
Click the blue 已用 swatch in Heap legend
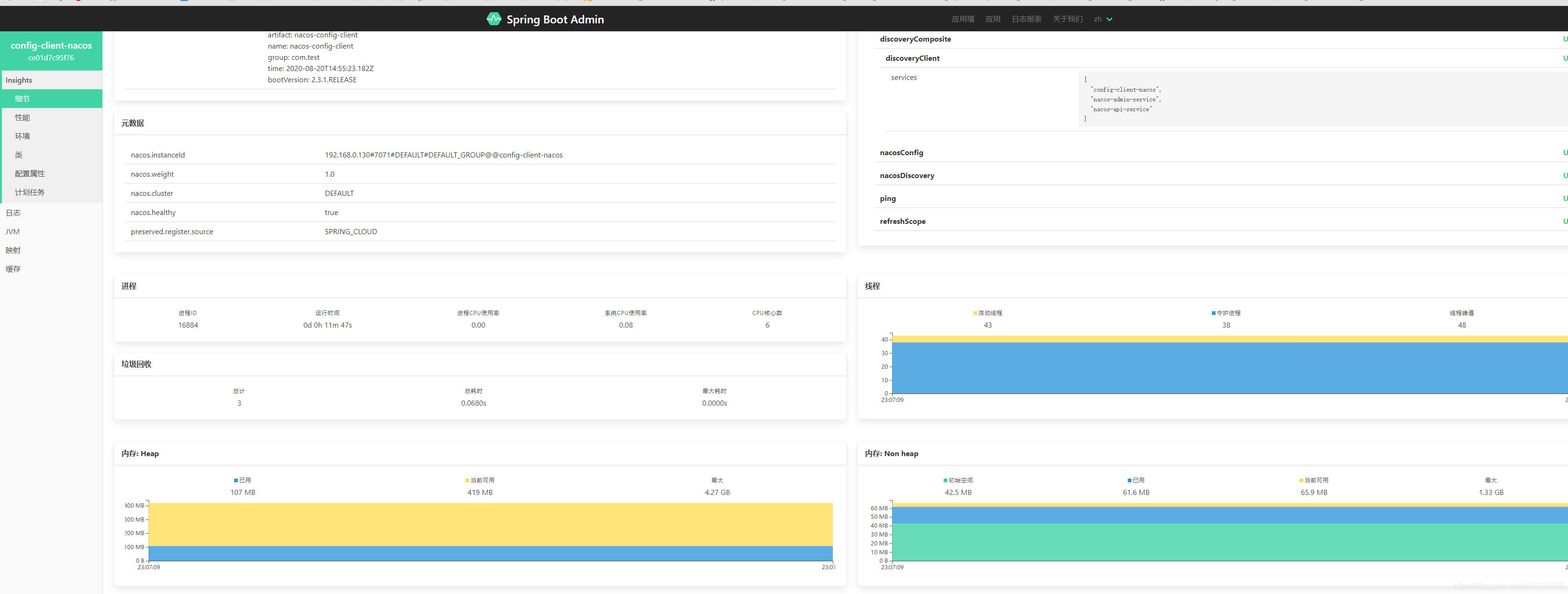click(236, 481)
